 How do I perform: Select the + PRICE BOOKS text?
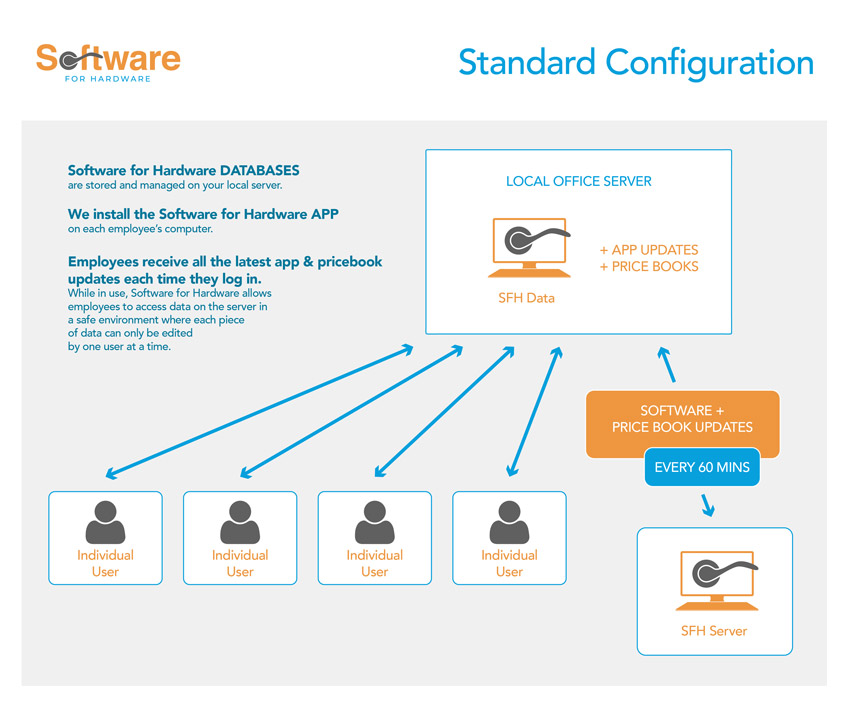[648, 266]
